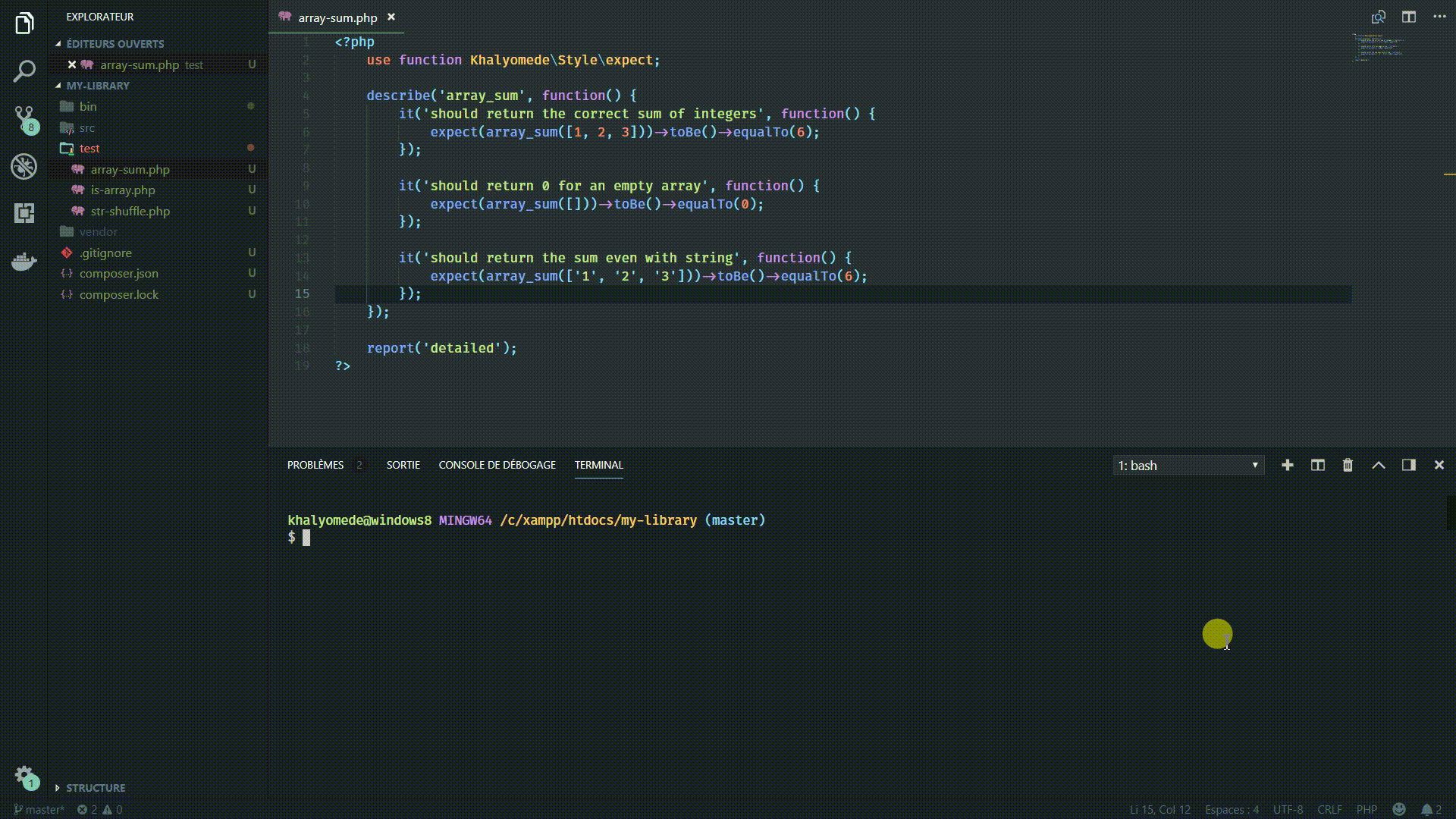Open the Search view in activity bar

tap(24, 71)
